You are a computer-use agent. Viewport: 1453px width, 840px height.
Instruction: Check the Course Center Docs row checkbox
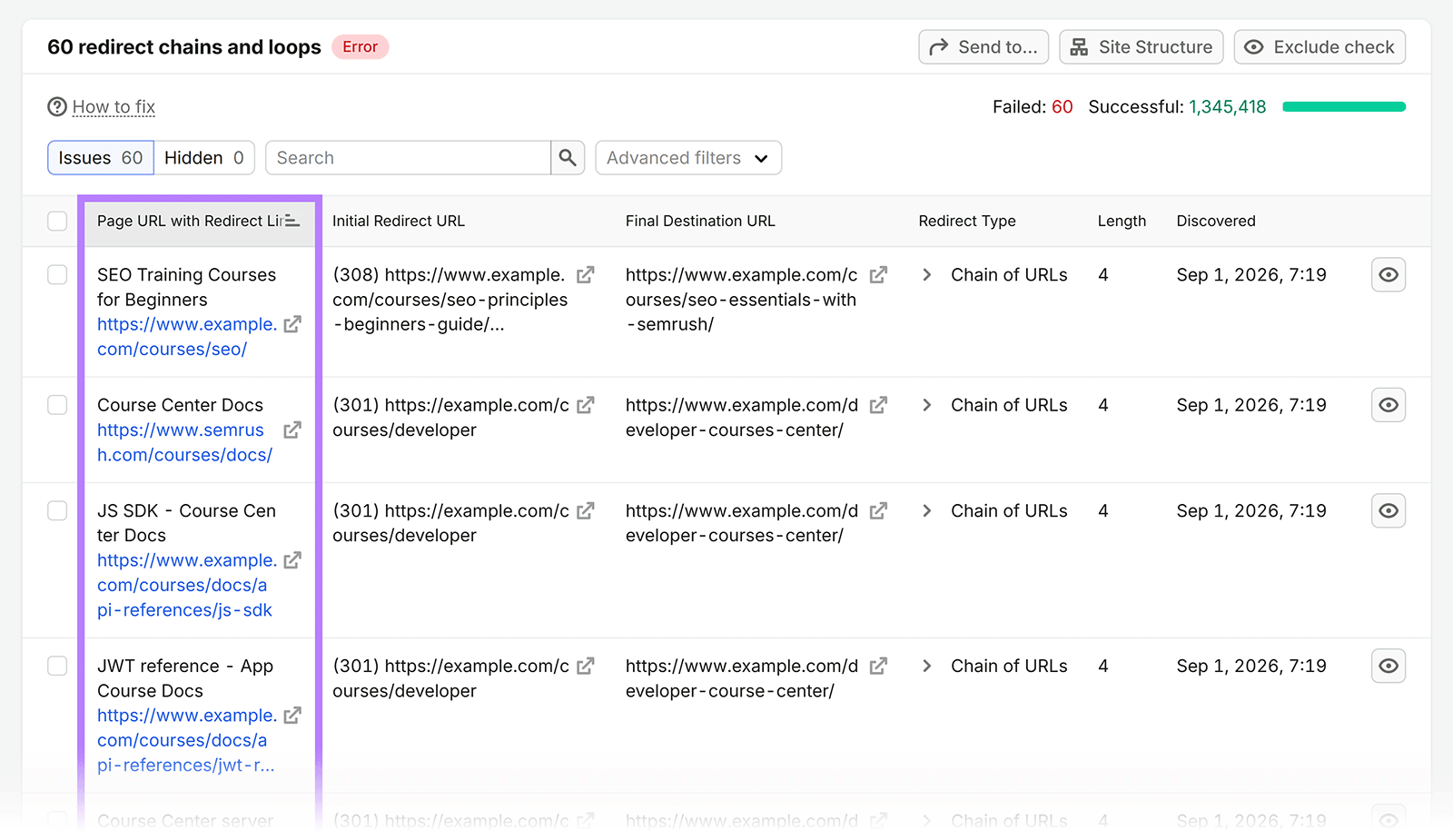coord(57,405)
